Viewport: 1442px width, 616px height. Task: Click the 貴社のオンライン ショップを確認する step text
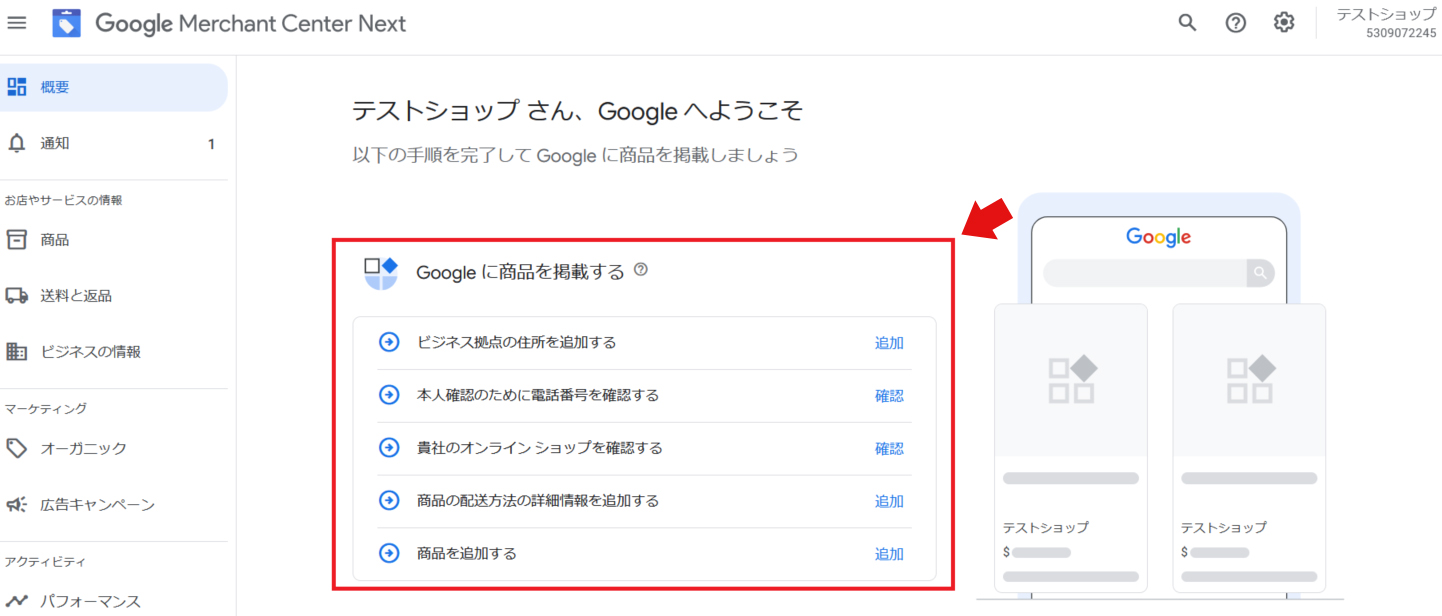(540, 448)
